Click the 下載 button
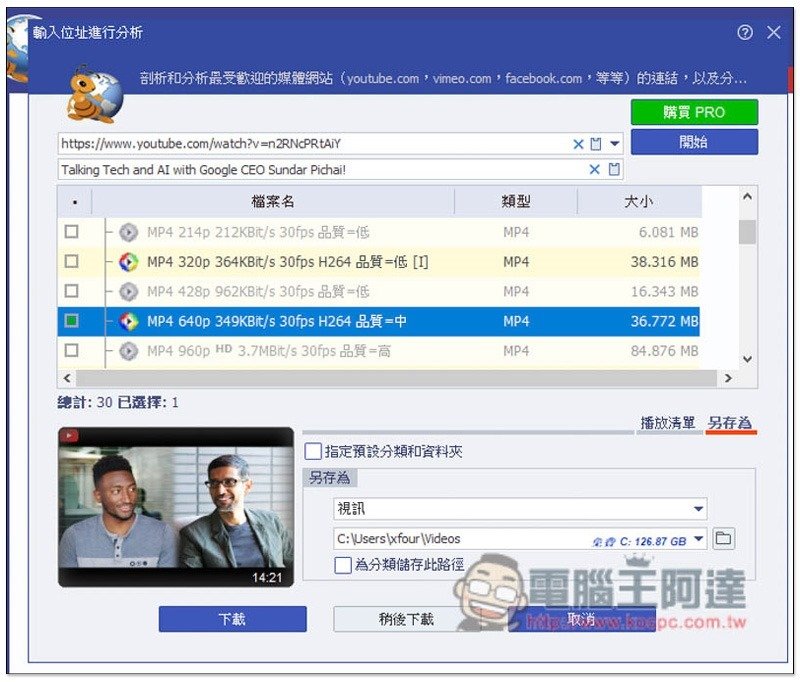Viewport: 800px width, 682px height. [232, 619]
